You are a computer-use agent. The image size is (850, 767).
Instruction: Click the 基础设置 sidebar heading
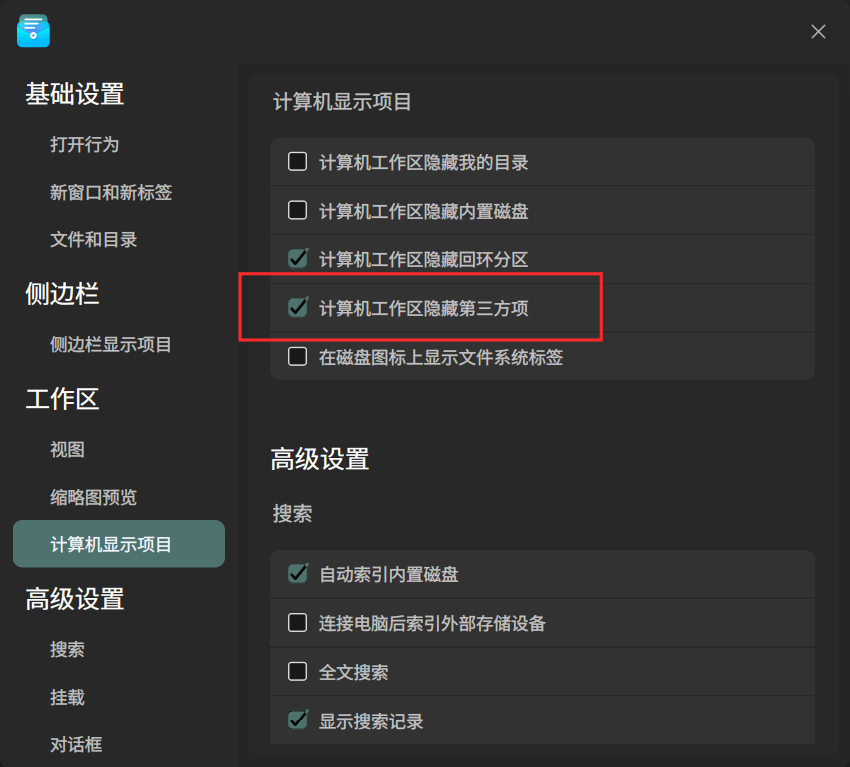(x=75, y=94)
